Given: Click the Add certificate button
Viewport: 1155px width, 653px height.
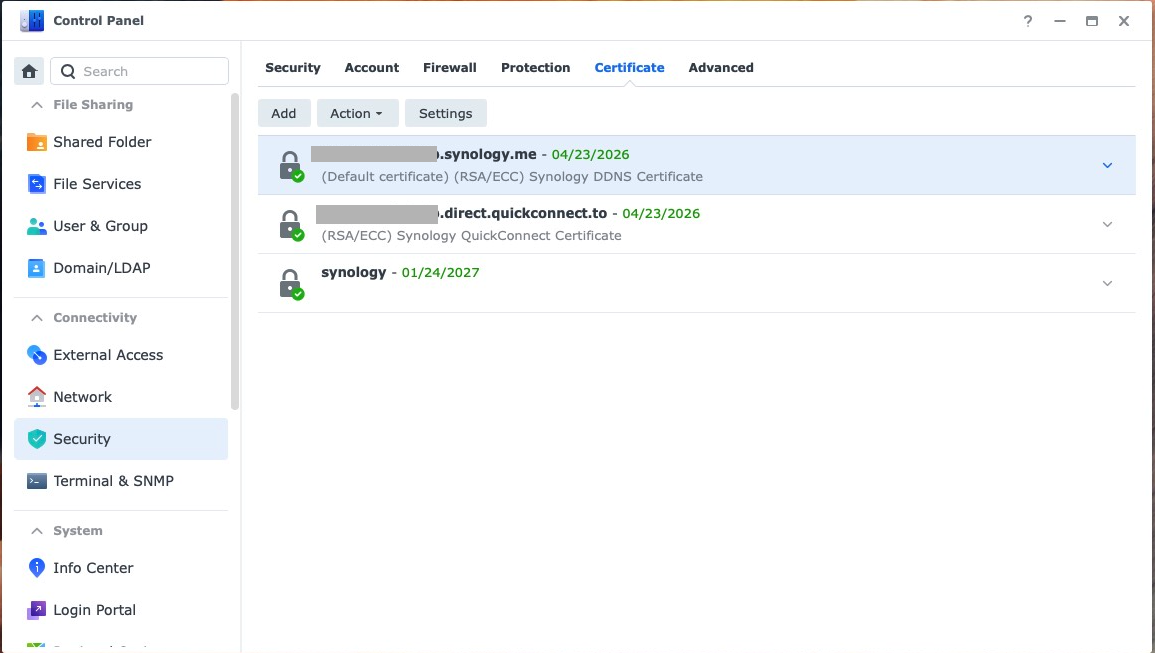Looking at the screenshot, I should [x=284, y=113].
